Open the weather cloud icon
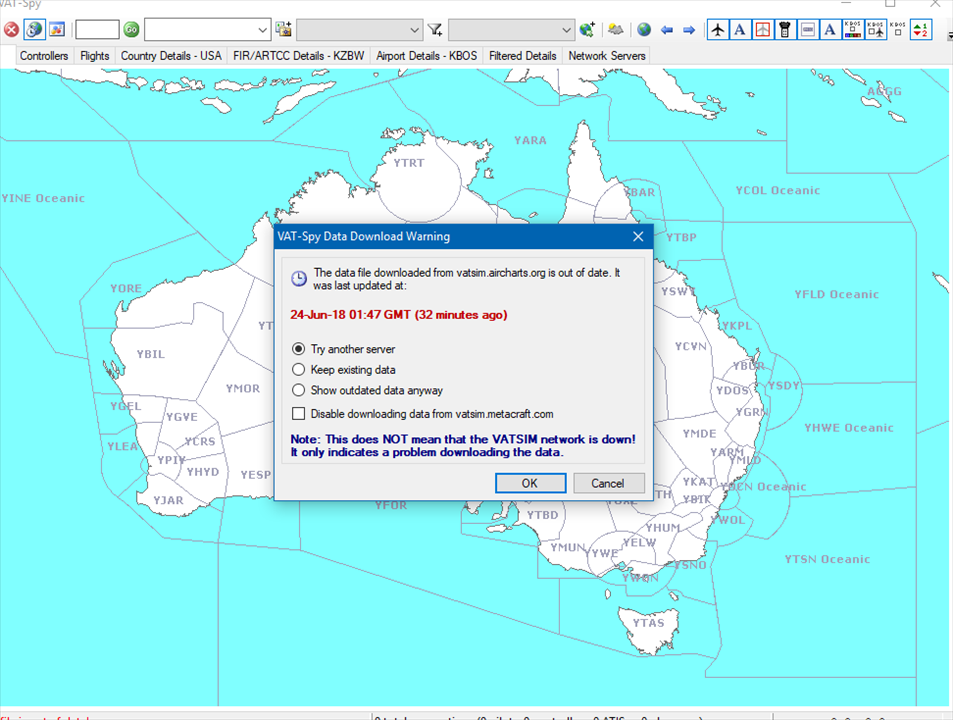 (x=616, y=29)
